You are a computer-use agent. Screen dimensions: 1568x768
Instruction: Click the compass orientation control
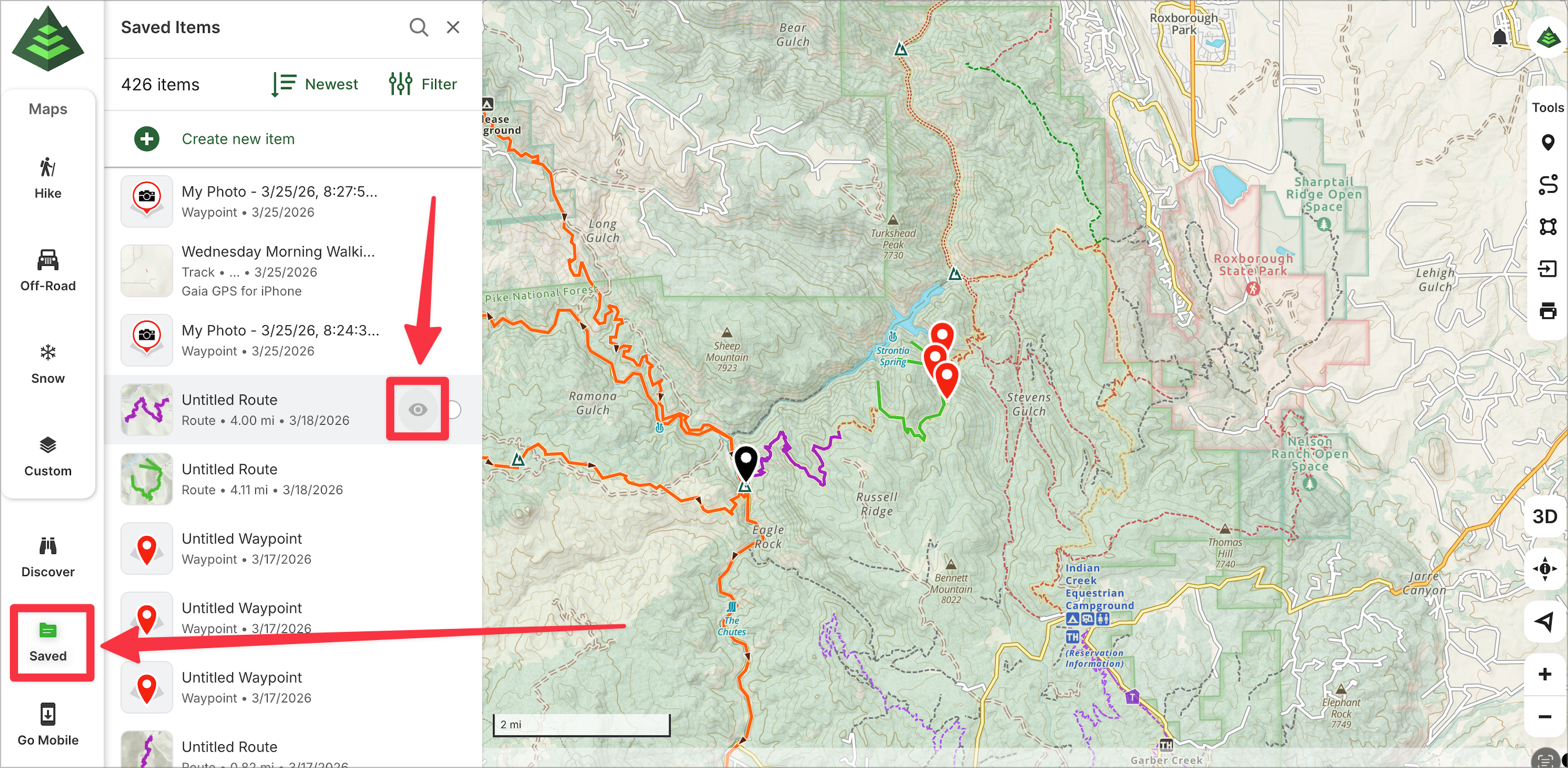point(1544,568)
